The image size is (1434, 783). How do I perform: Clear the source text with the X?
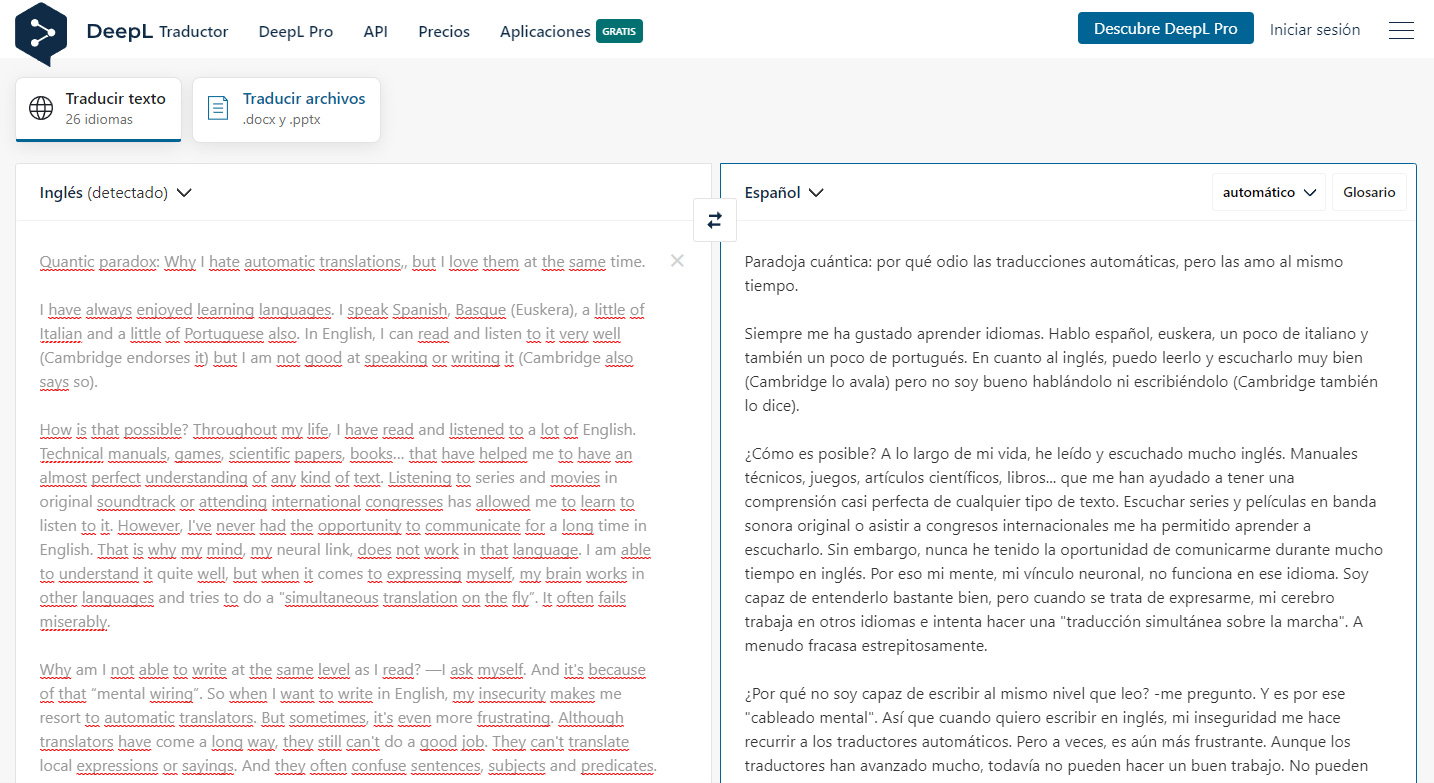coord(677,261)
